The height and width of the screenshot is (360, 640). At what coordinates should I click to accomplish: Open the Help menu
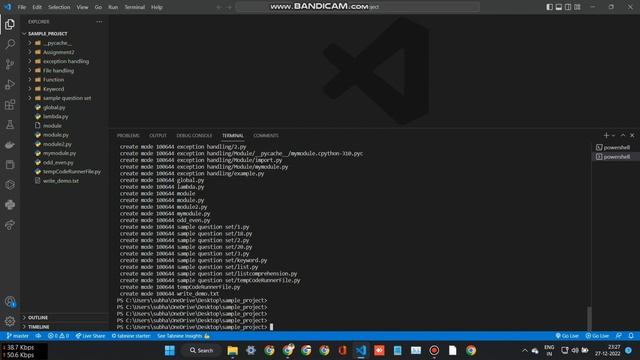click(157, 7)
